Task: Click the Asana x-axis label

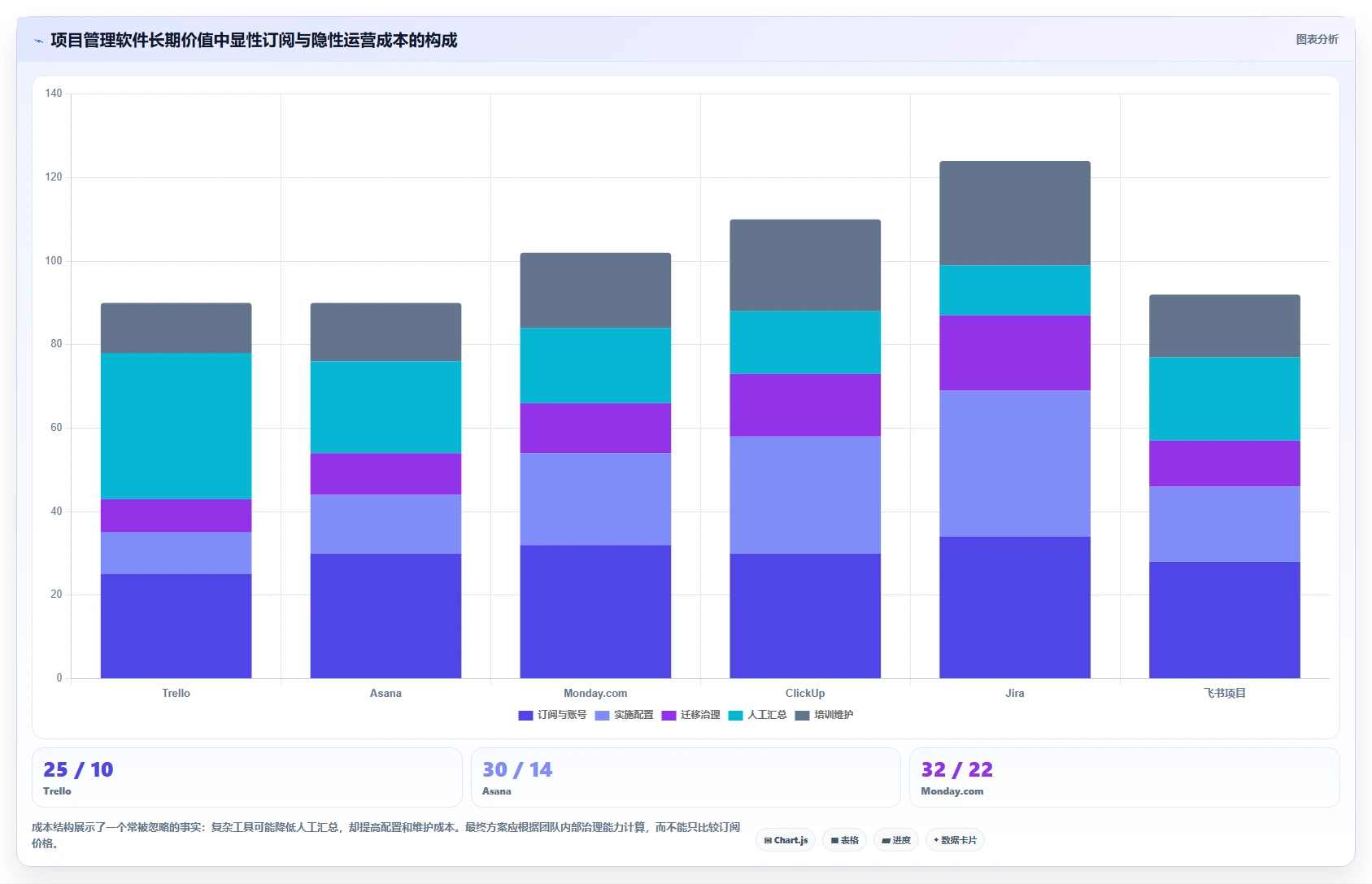Action: point(385,694)
